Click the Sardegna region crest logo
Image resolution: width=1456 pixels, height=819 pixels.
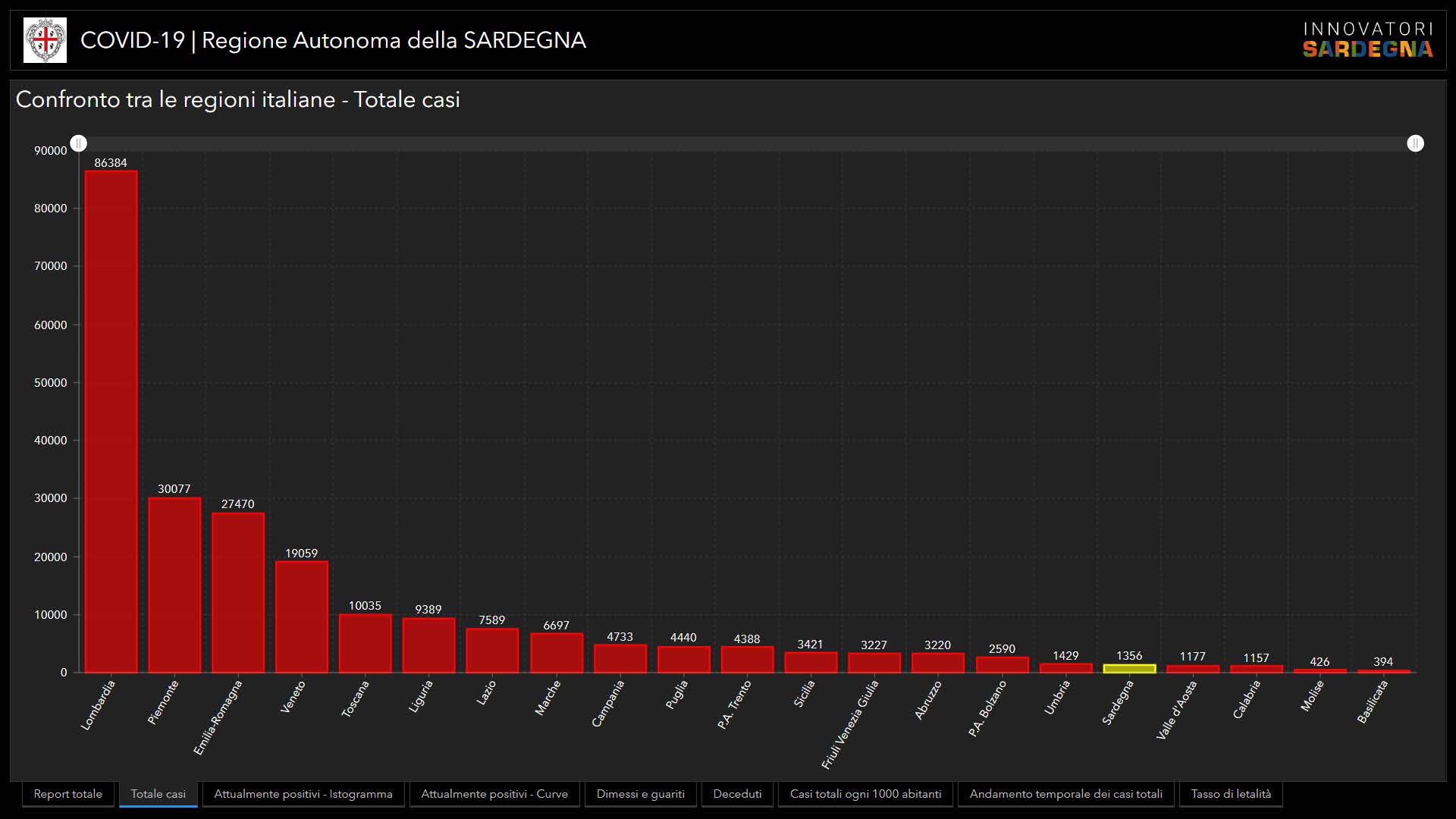(45, 40)
